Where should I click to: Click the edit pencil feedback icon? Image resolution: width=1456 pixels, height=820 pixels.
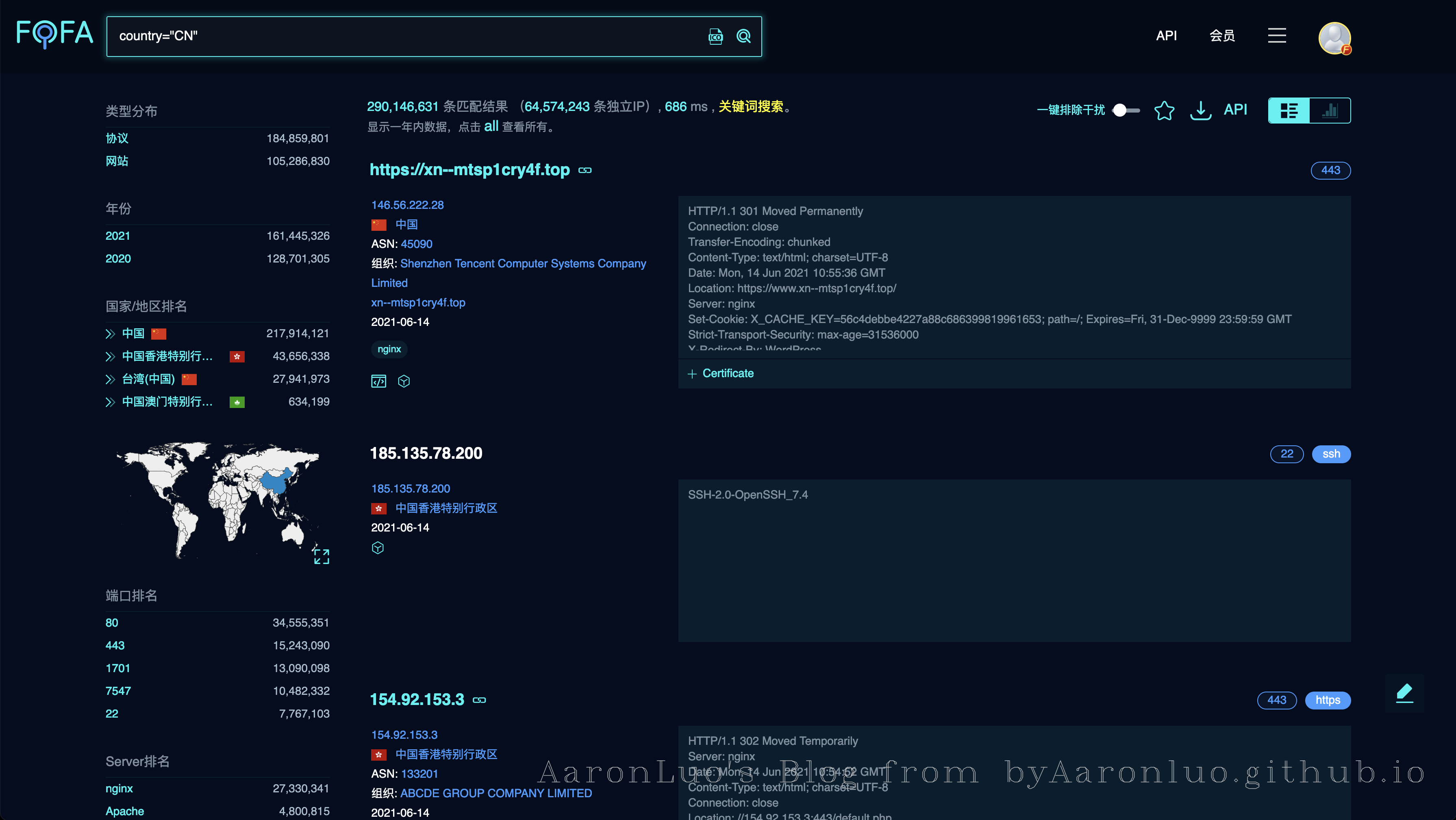1404,693
